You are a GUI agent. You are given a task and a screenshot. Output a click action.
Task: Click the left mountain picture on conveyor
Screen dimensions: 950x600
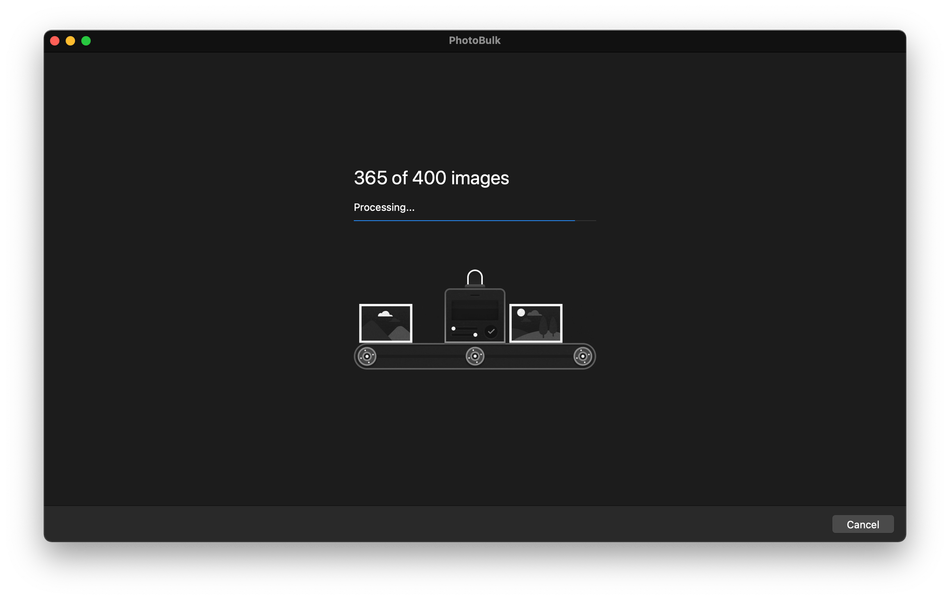pyautogui.click(x=385, y=323)
